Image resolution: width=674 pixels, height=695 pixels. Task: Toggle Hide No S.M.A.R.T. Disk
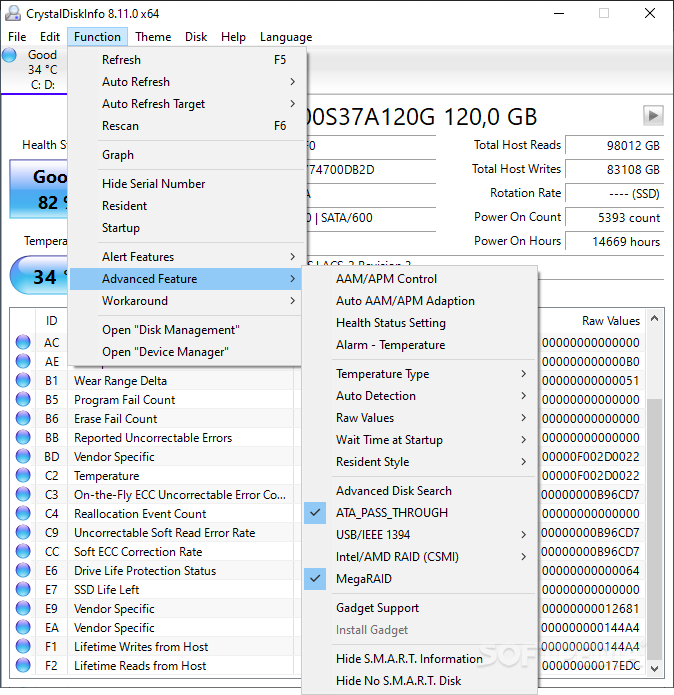tap(420, 681)
